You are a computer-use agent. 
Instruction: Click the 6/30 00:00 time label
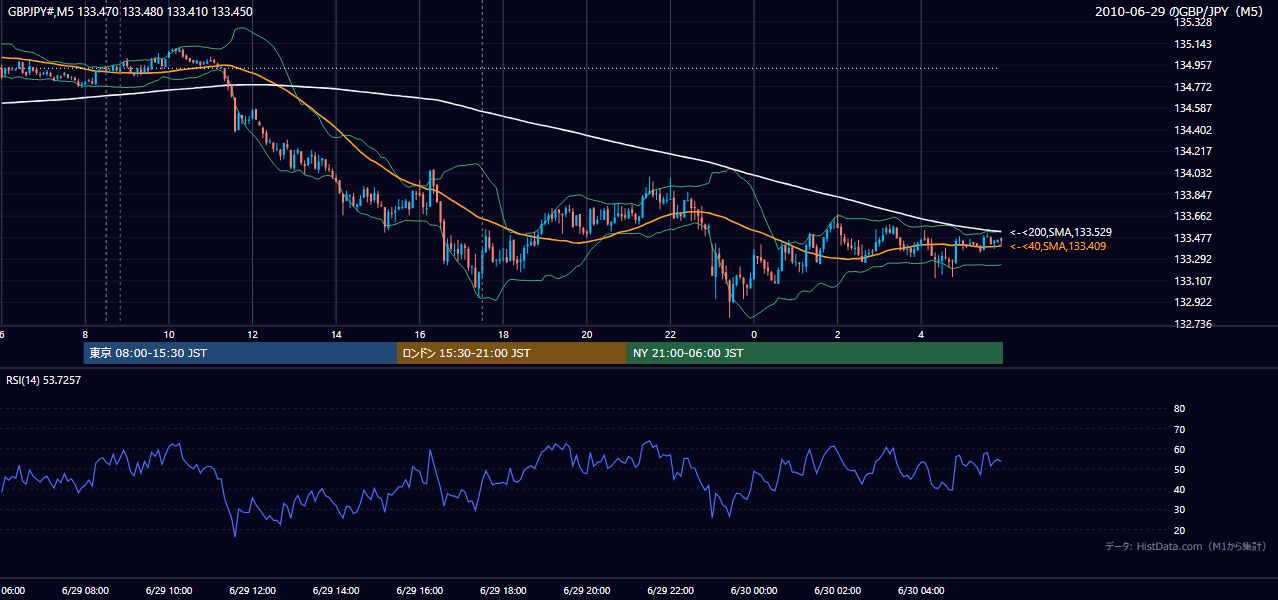754,591
